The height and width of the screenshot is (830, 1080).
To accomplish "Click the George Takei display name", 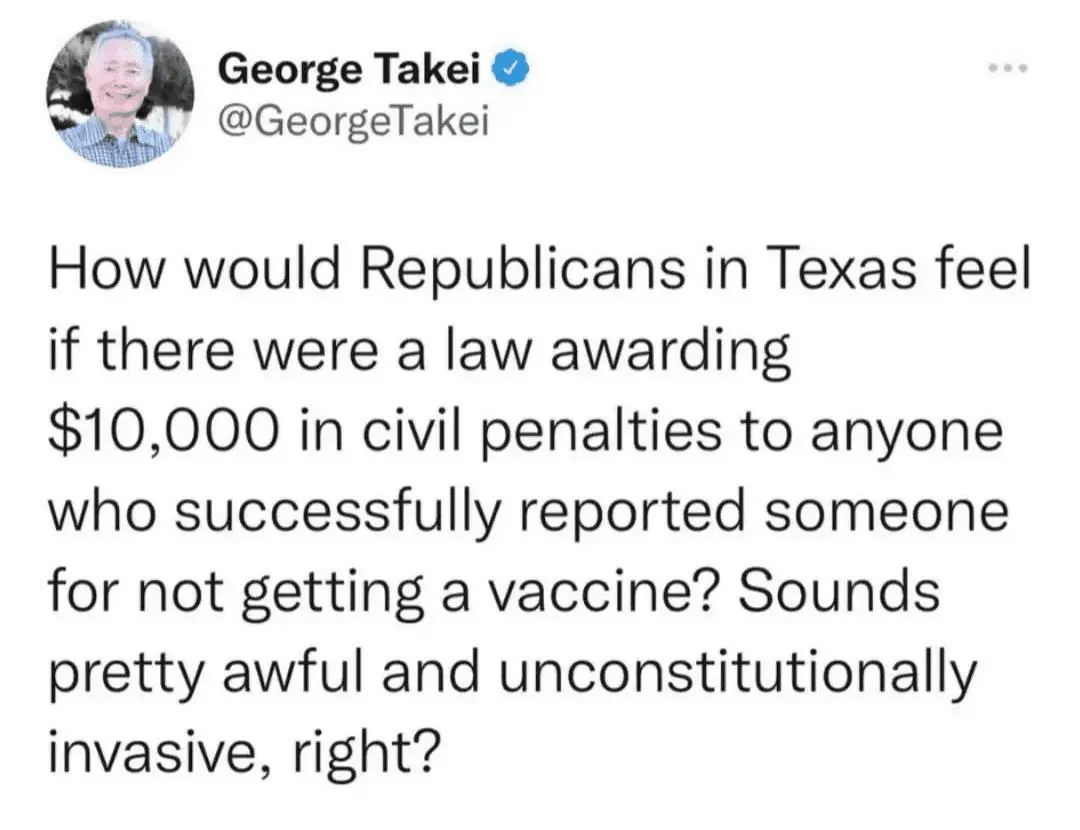I will tap(352, 72).
